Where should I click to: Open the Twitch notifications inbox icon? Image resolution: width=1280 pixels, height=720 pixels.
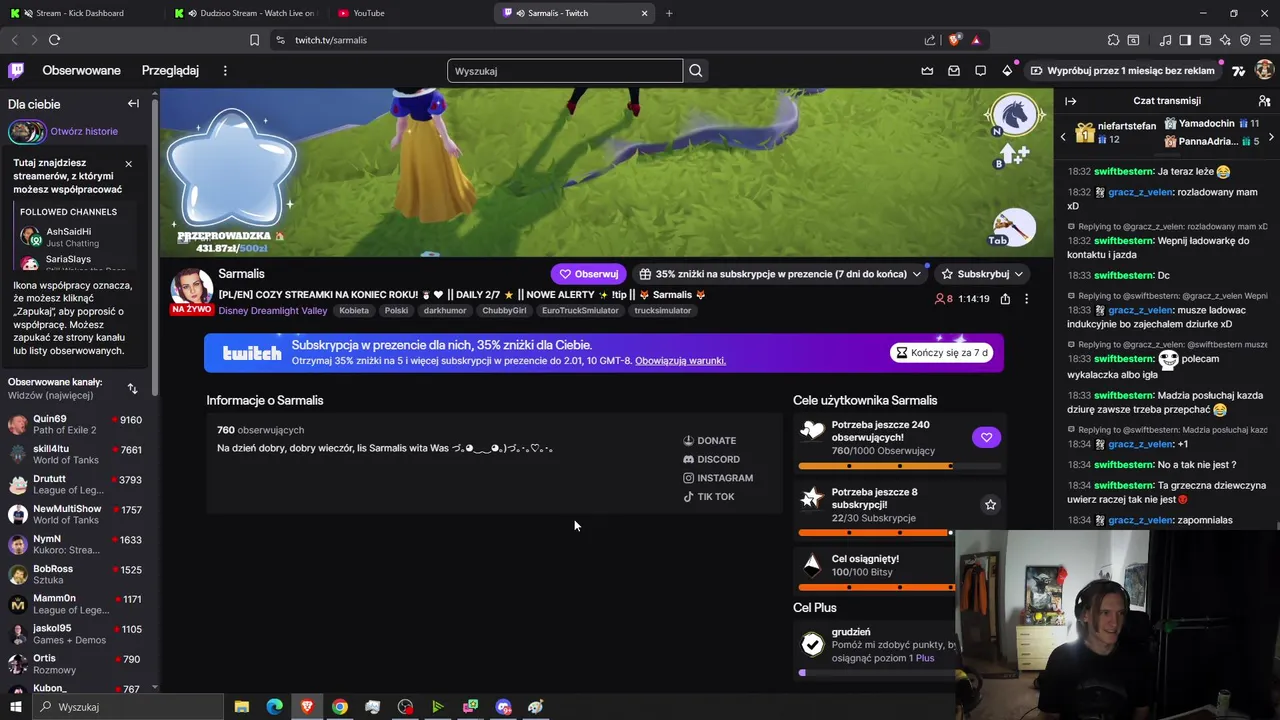pyautogui.click(x=954, y=71)
